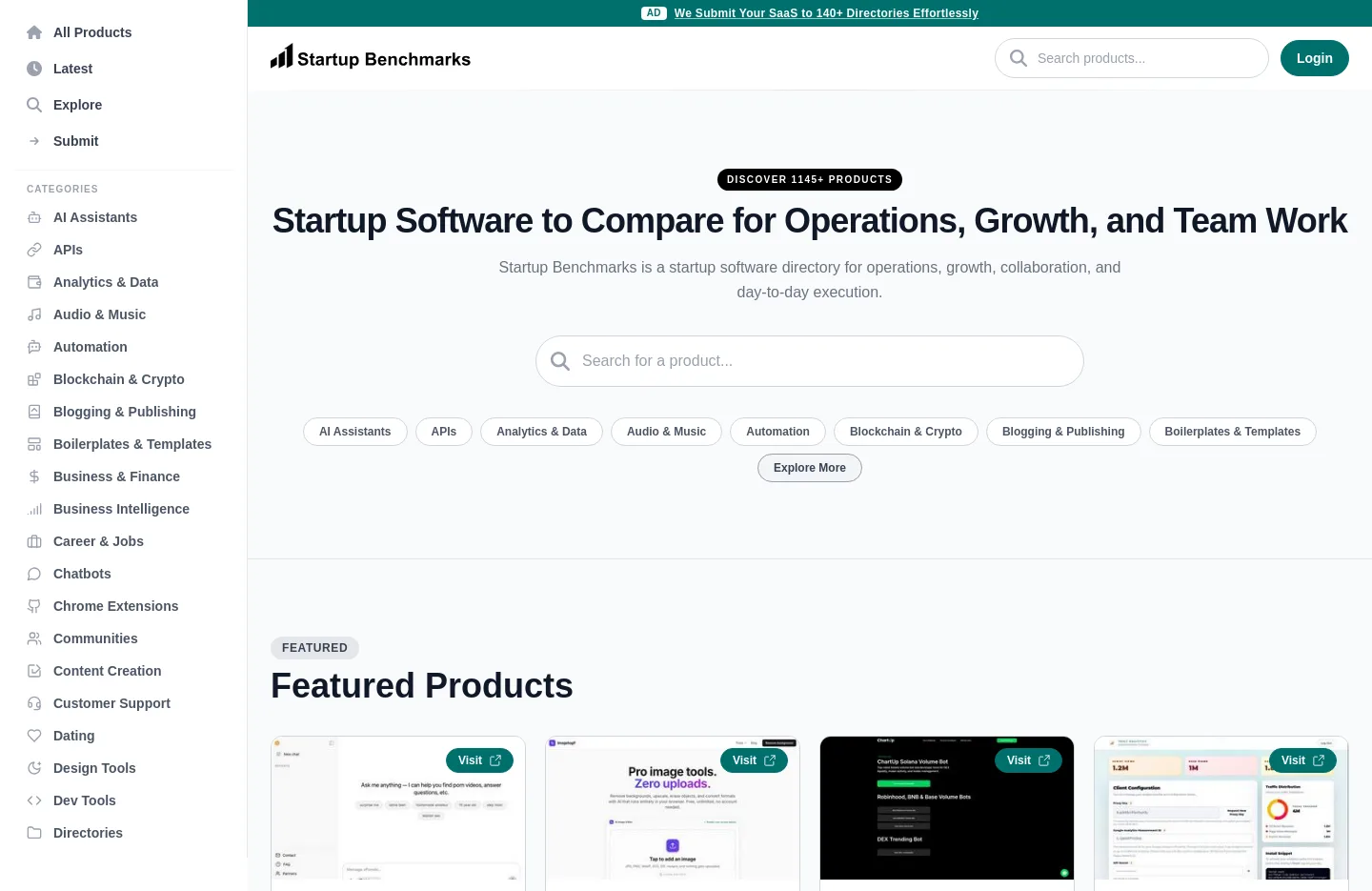Image resolution: width=1372 pixels, height=891 pixels.
Task: Filter by AI Assistants chip
Action: [355, 432]
